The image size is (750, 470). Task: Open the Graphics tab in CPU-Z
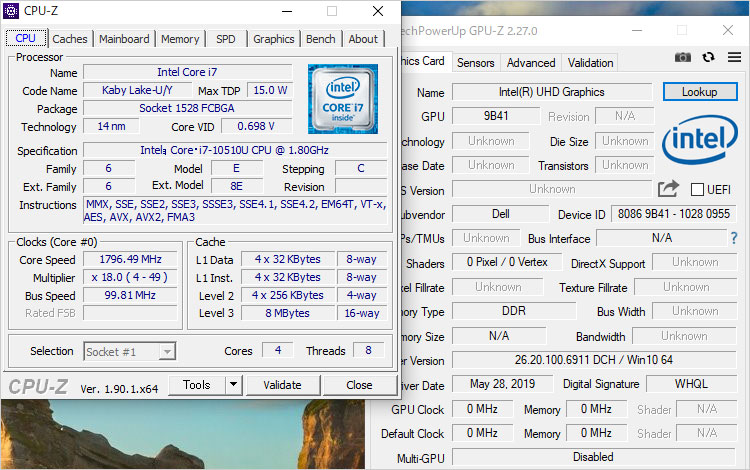274,39
